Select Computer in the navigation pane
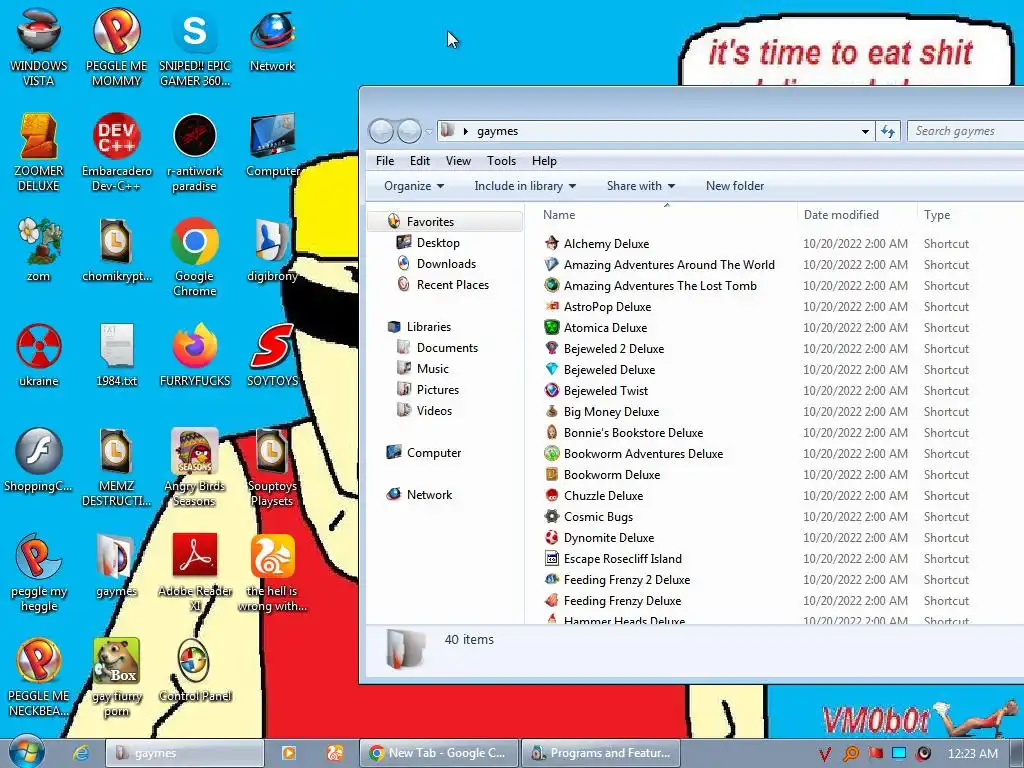Viewport: 1024px width, 768px height. point(434,453)
